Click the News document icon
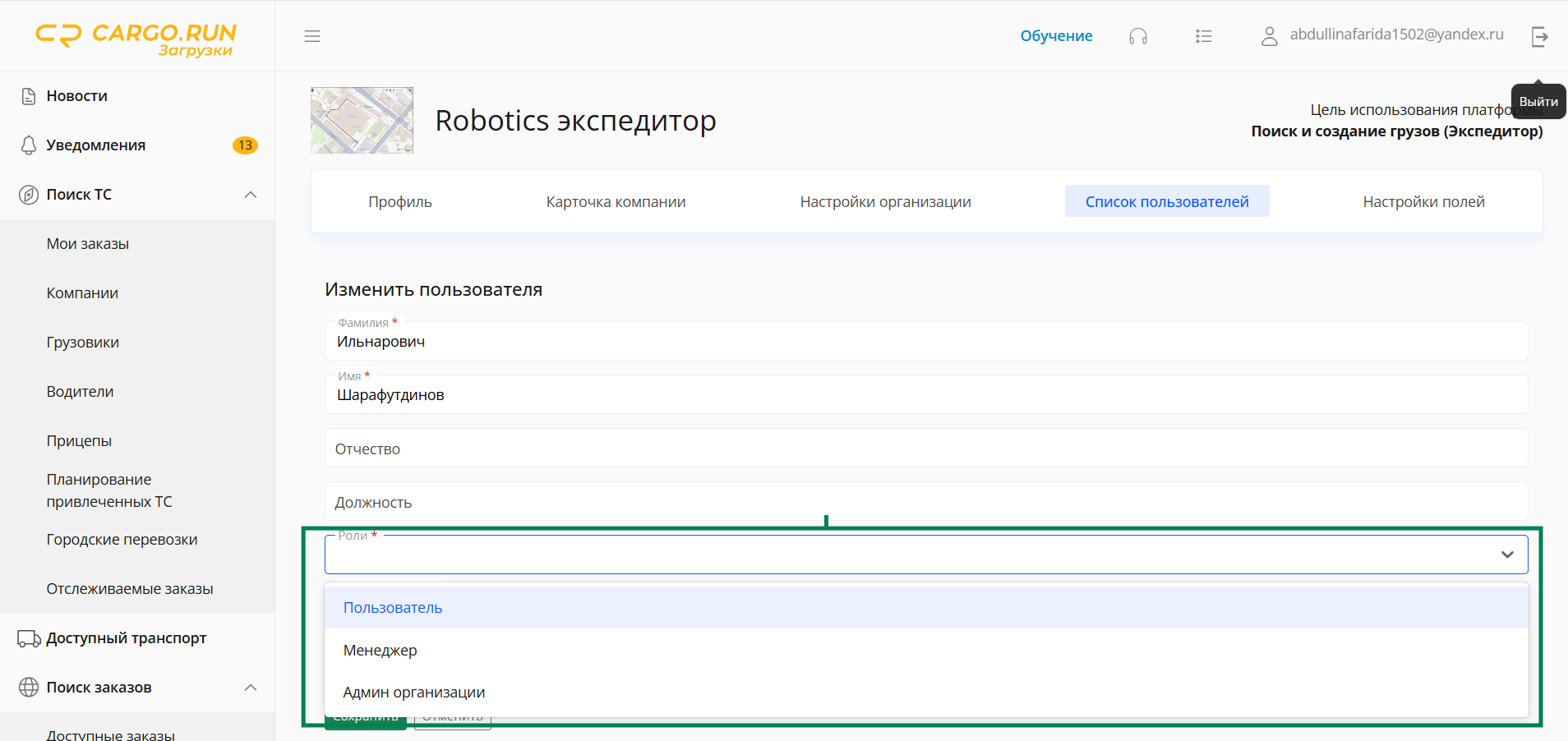This screenshot has width=1568, height=741. pos(29,96)
